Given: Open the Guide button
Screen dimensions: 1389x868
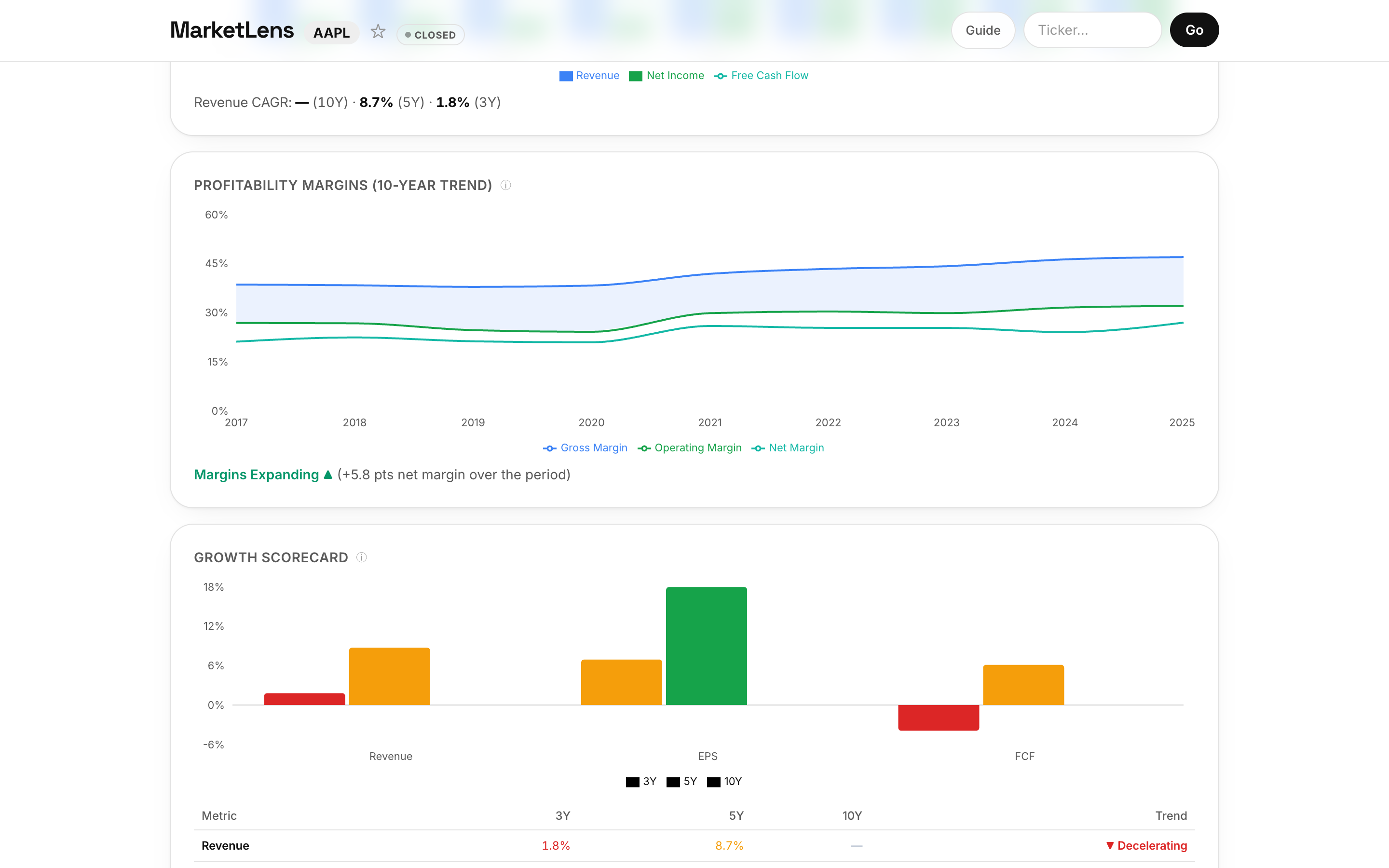Looking at the screenshot, I should click(982, 30).
